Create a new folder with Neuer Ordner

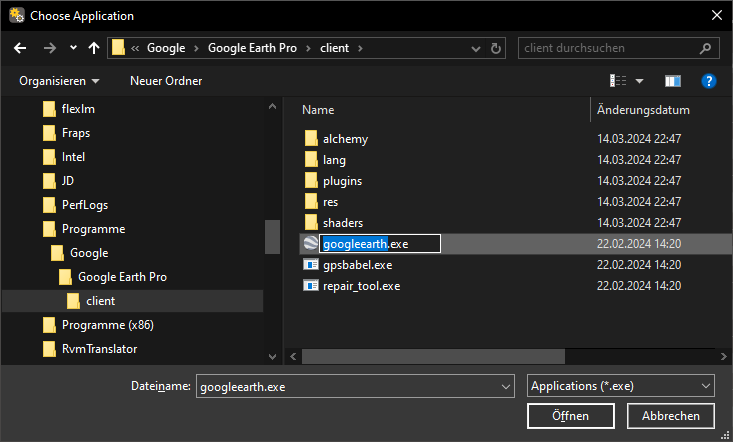point(166,81)
